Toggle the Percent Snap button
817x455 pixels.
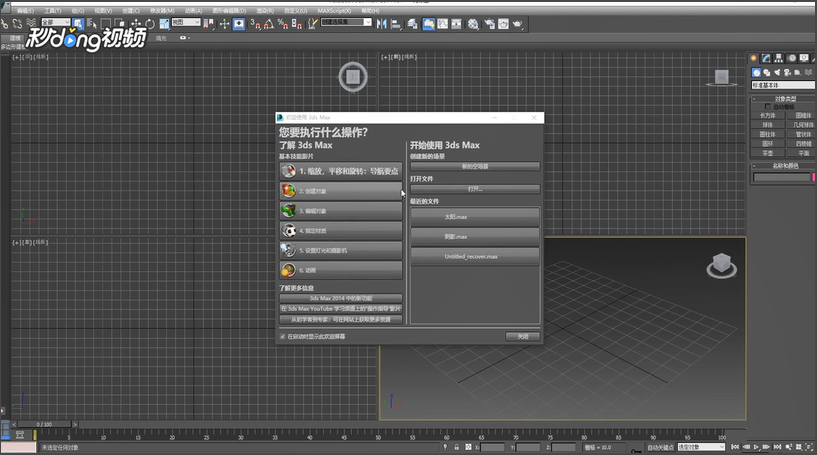click(282, 23)
